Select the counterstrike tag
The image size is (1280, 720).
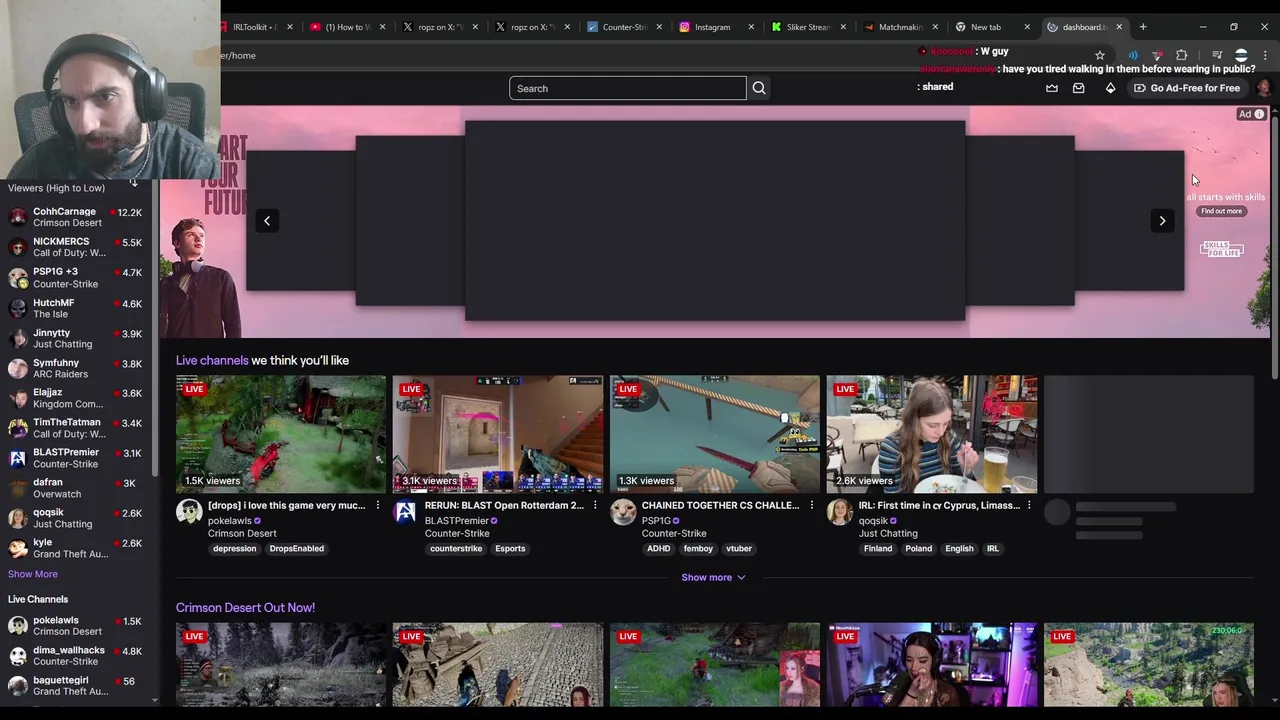(x=456, y=549)
